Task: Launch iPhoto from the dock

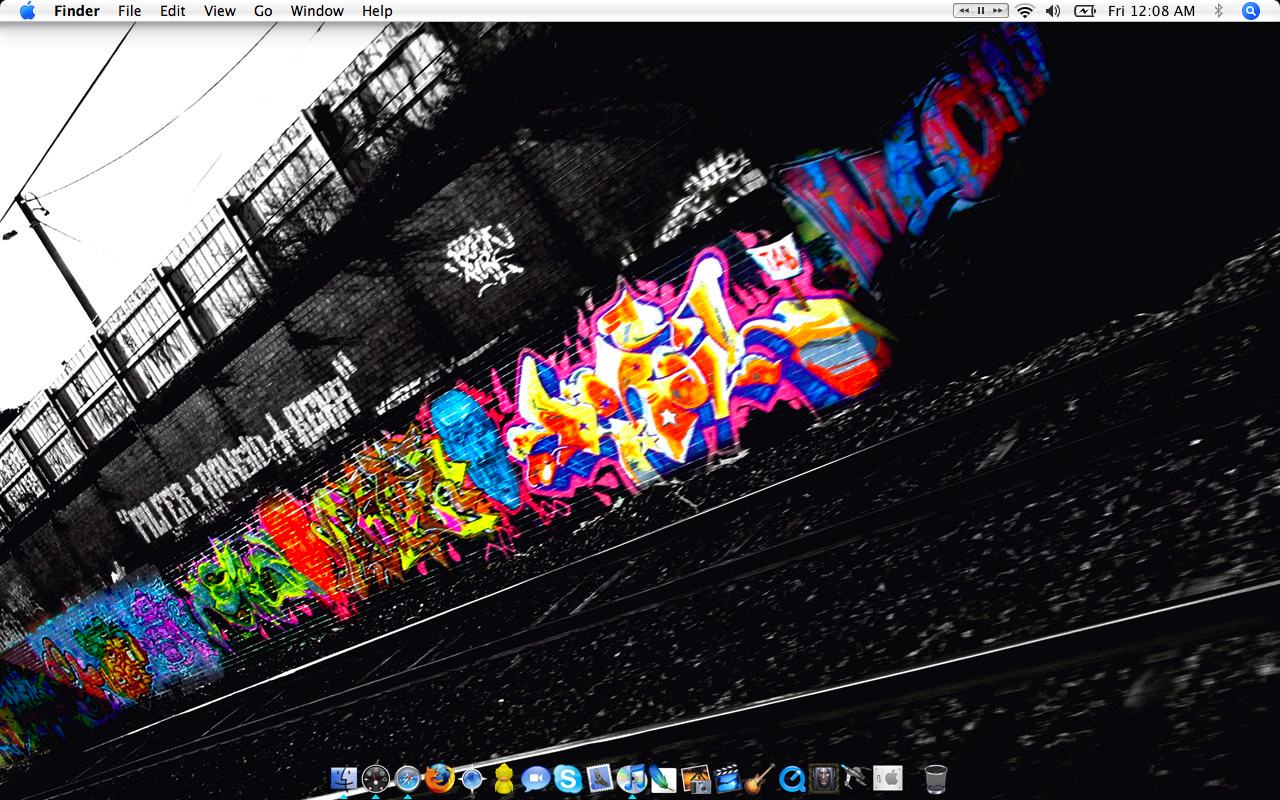Action: (695, 778)
